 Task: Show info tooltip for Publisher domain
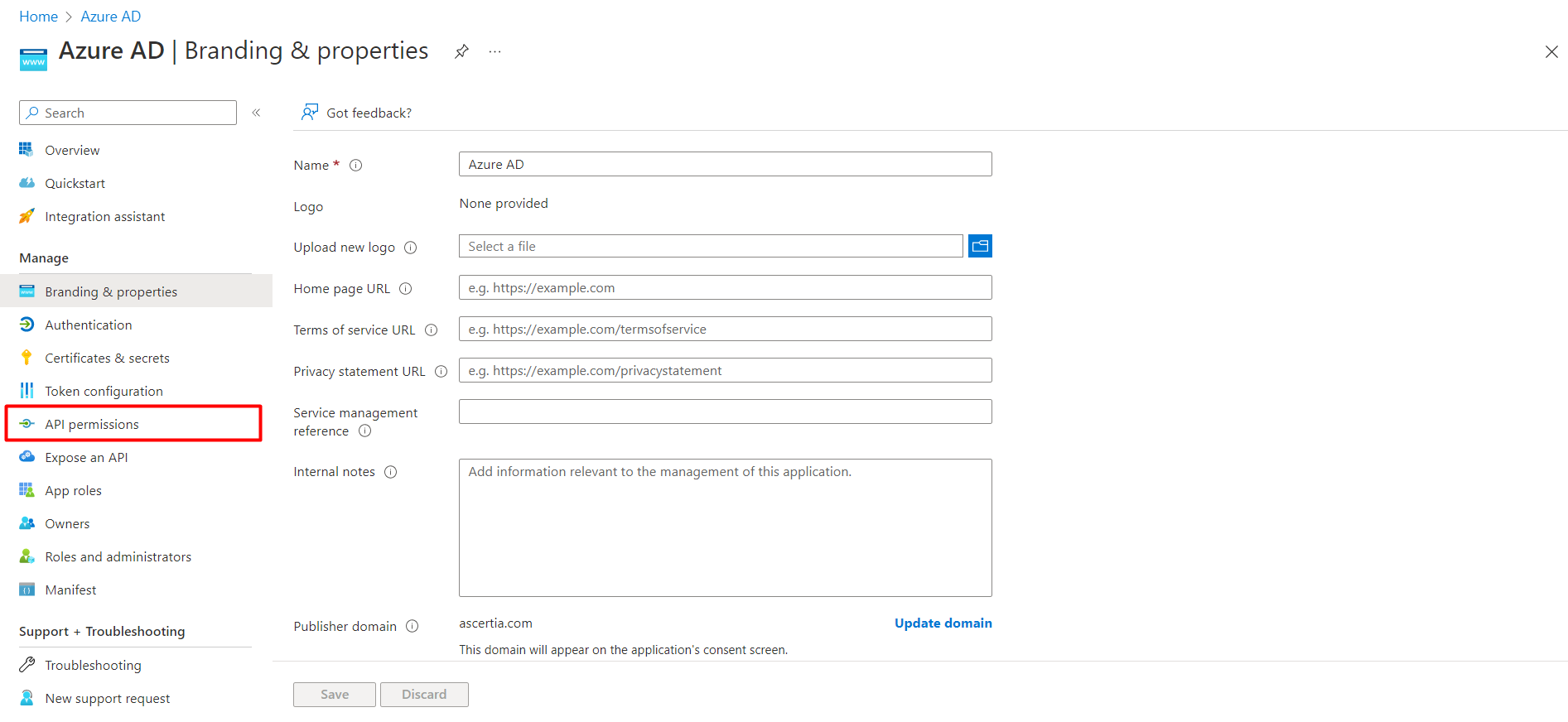pos(412,627)
